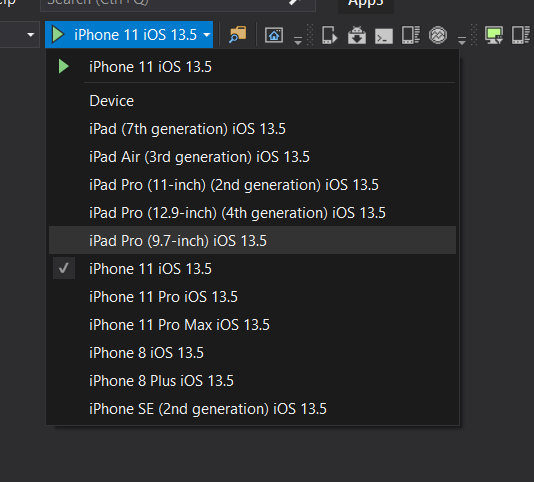
Task: Choose iPhone 8 Plus iOS 13.5 simulator
Action: click(252, 380)
